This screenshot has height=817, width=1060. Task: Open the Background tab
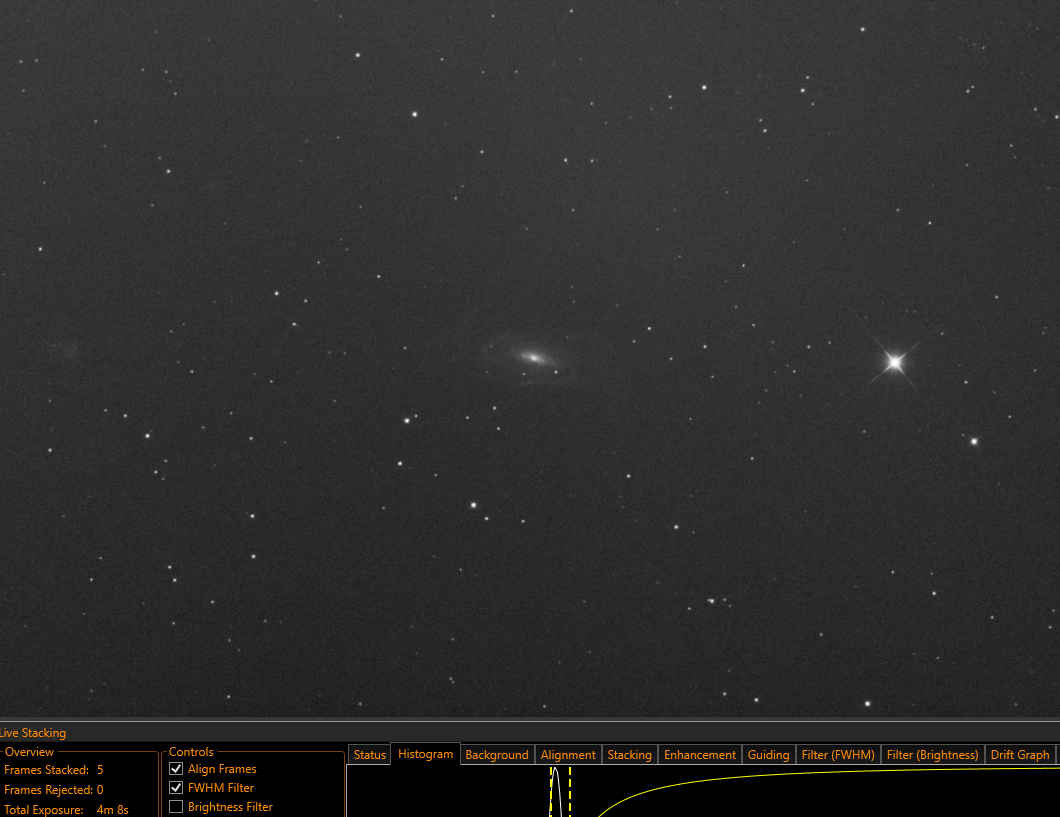497,754
